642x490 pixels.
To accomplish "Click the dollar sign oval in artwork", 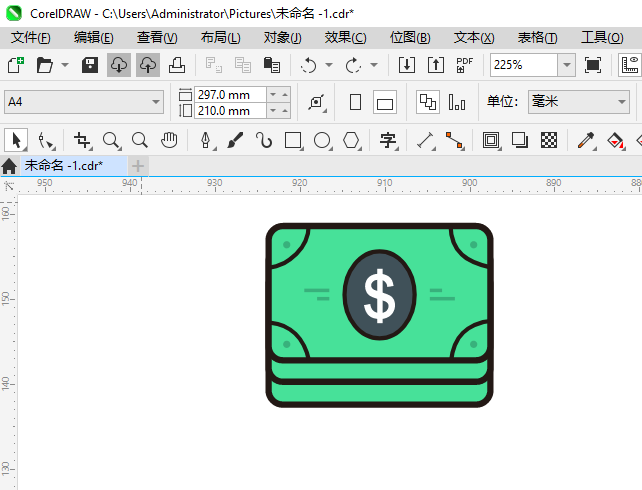I will pyautogui.click(x=380, y=295).
